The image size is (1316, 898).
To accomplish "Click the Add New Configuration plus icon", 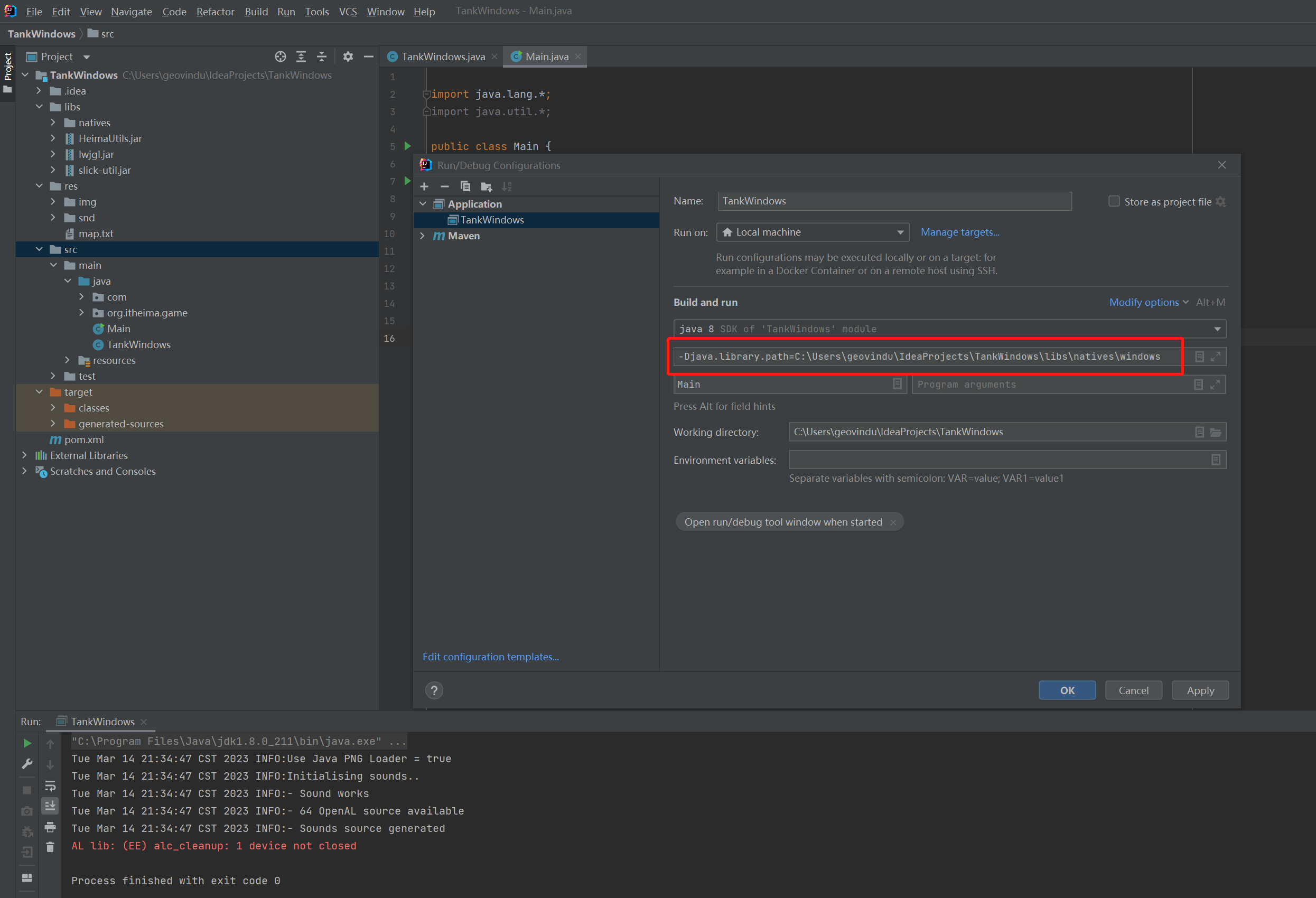I will [x=424, y=186].
